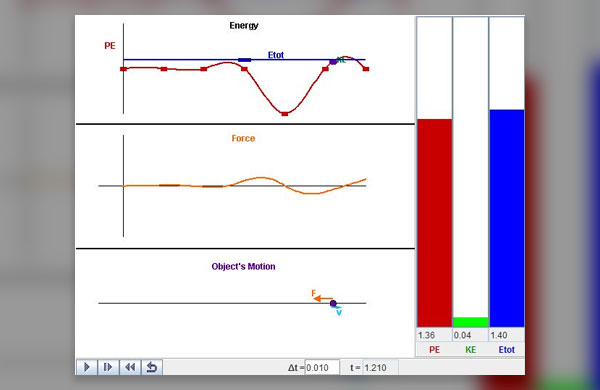
Task: Select the rightmost red PE control point
Action: (x=366, y=69)
